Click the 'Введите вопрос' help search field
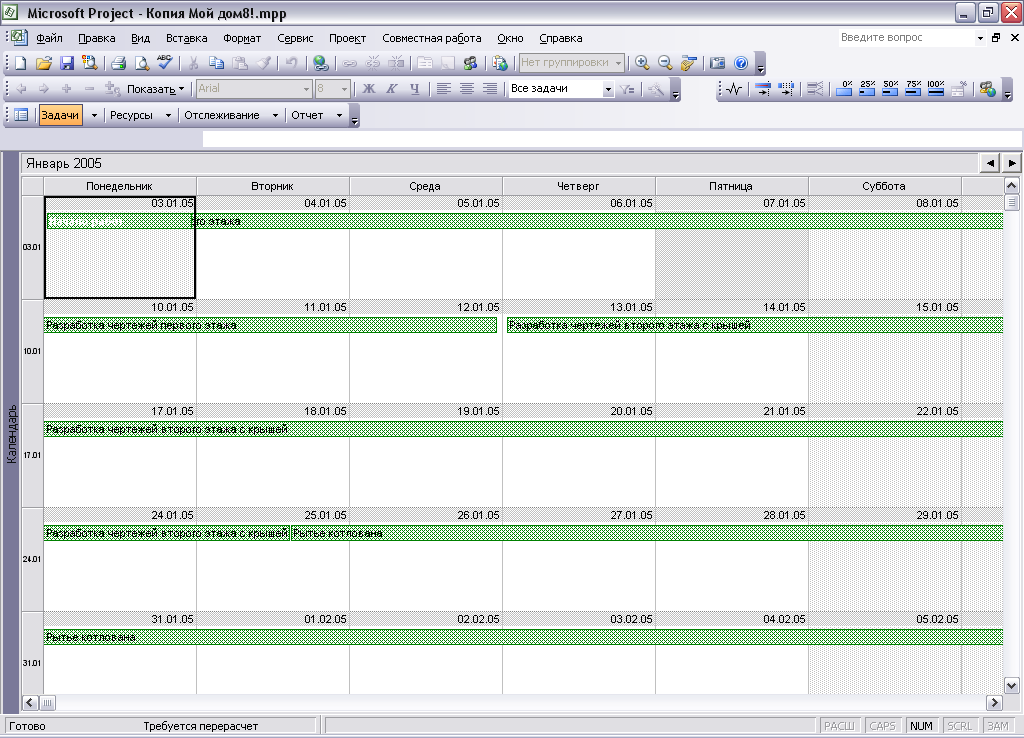Viewport: 1024px width, 738px height. point(906,38)
